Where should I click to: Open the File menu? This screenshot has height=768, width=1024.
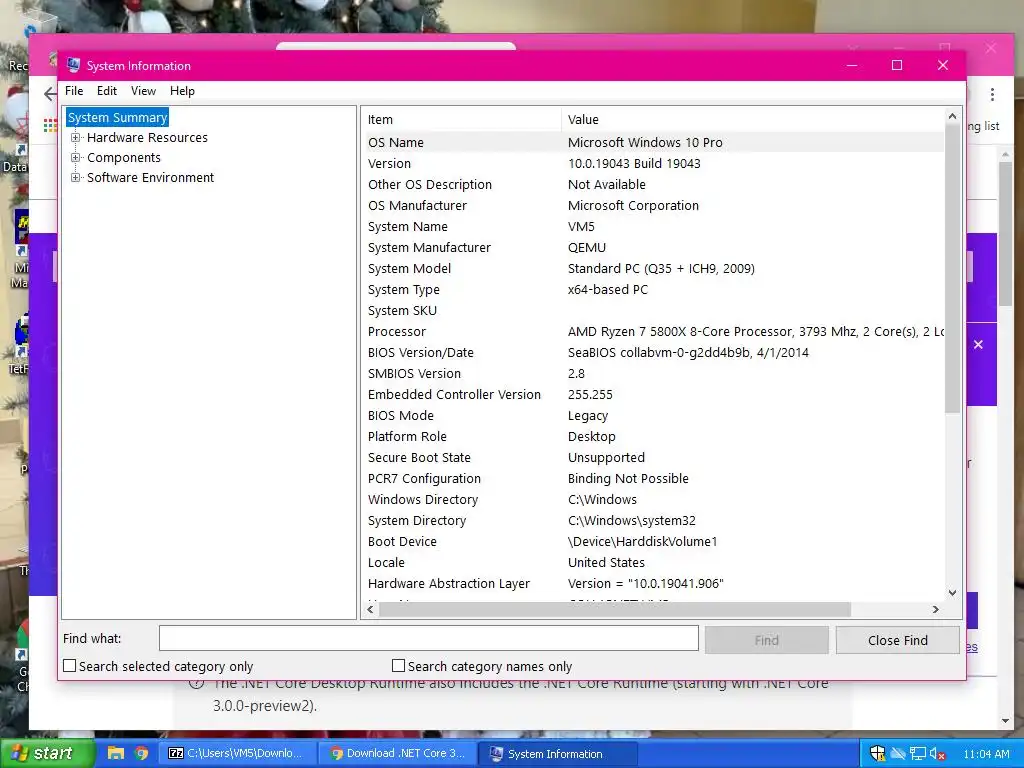point(74,91)
